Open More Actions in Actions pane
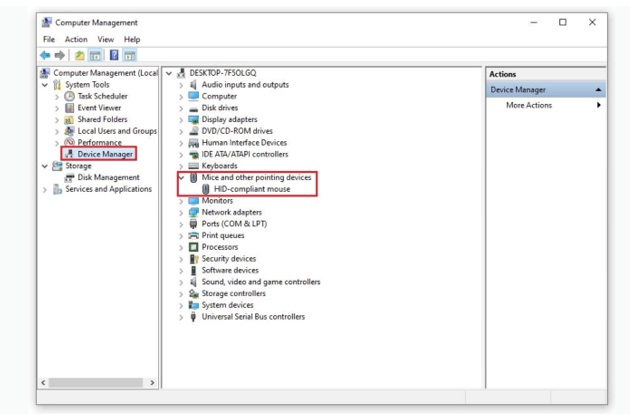Viewport: 630px width, 419px height. 528,105
